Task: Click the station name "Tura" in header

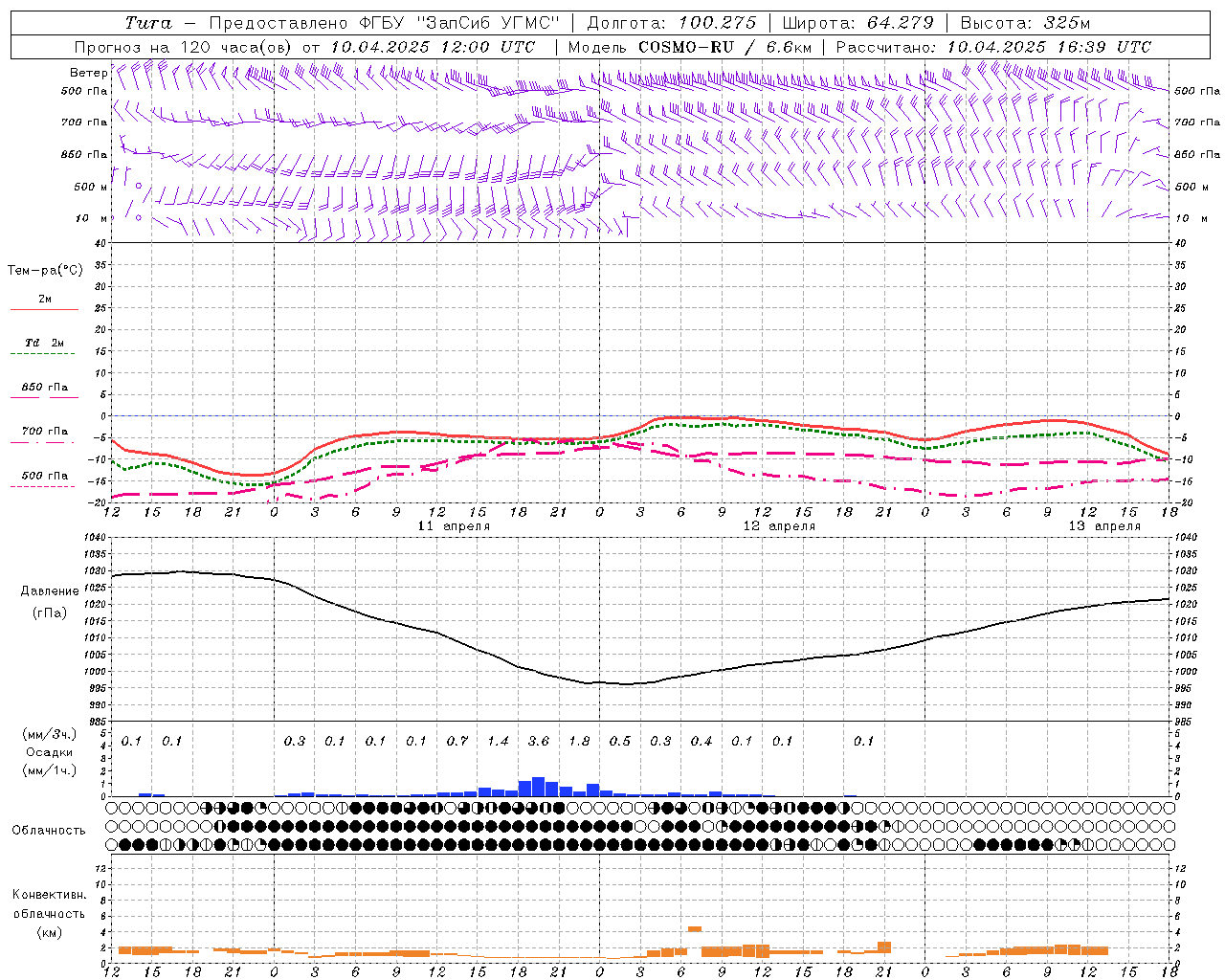Action: (148, 23)
